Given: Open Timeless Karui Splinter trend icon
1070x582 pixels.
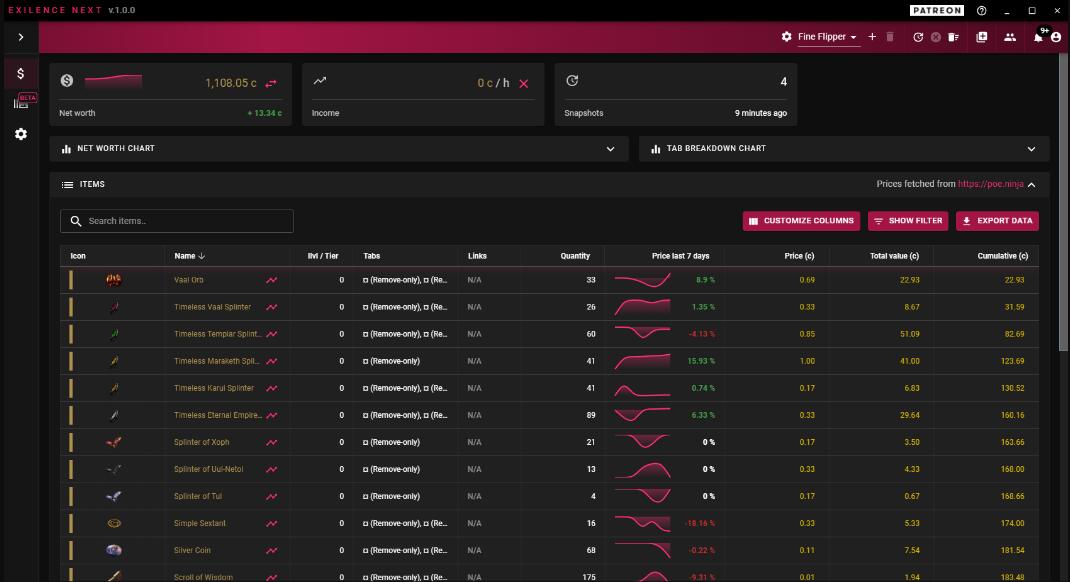Looking at the screenshot, I should 272,388.
